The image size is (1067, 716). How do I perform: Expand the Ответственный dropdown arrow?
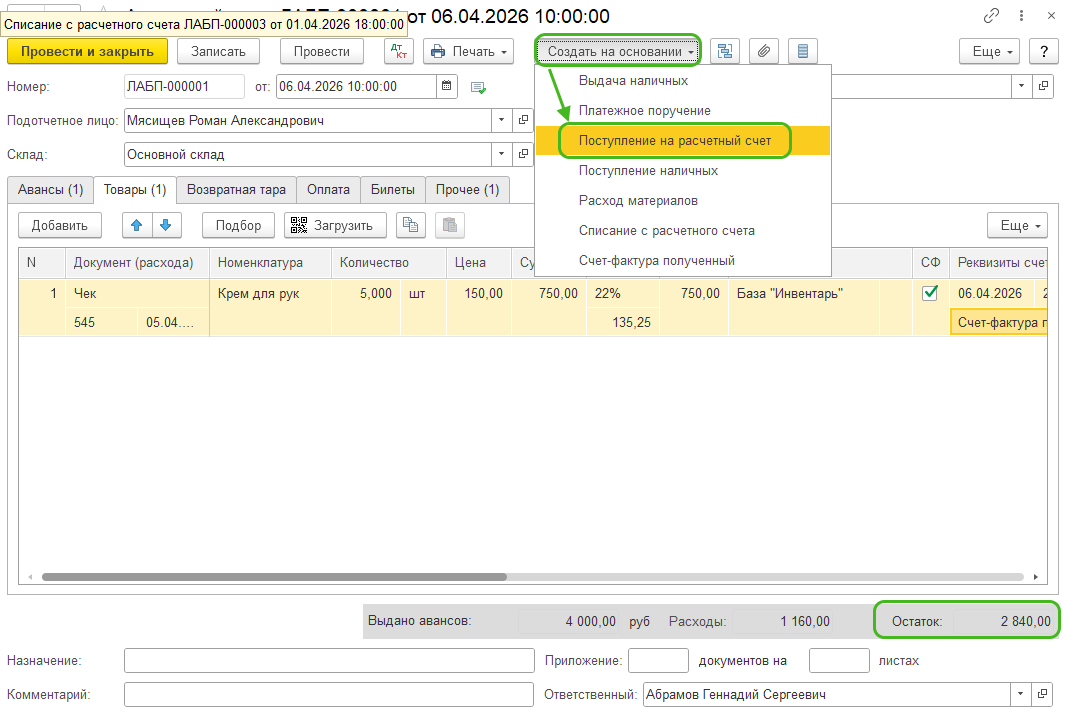(1020, 694)
